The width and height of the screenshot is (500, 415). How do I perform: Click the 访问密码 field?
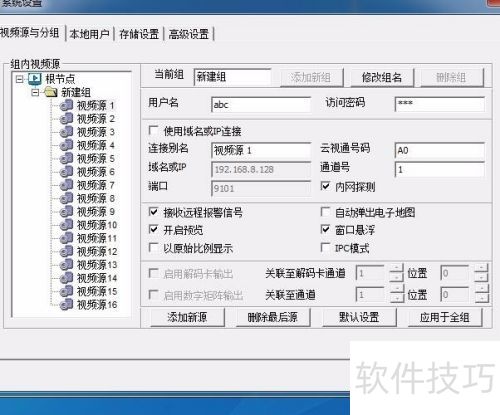pyautogui.click(x=440, y=104)
